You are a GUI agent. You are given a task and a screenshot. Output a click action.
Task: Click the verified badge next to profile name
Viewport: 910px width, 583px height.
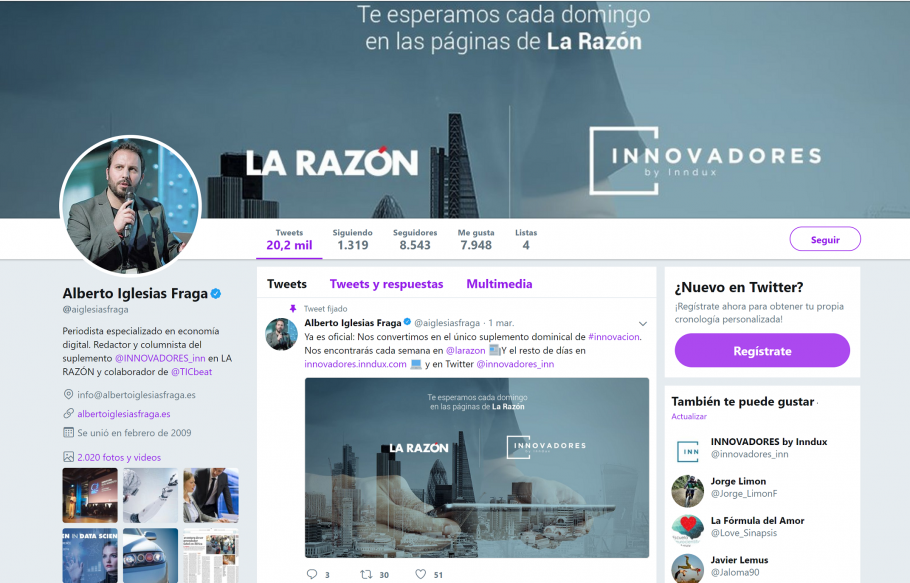[216, 294]
